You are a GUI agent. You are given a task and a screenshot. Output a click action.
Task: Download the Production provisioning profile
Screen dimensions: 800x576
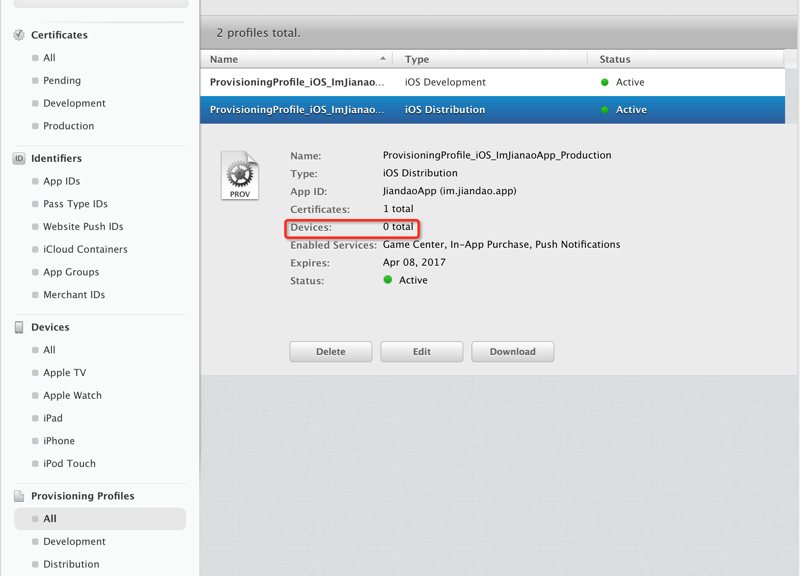pos(512,352)
